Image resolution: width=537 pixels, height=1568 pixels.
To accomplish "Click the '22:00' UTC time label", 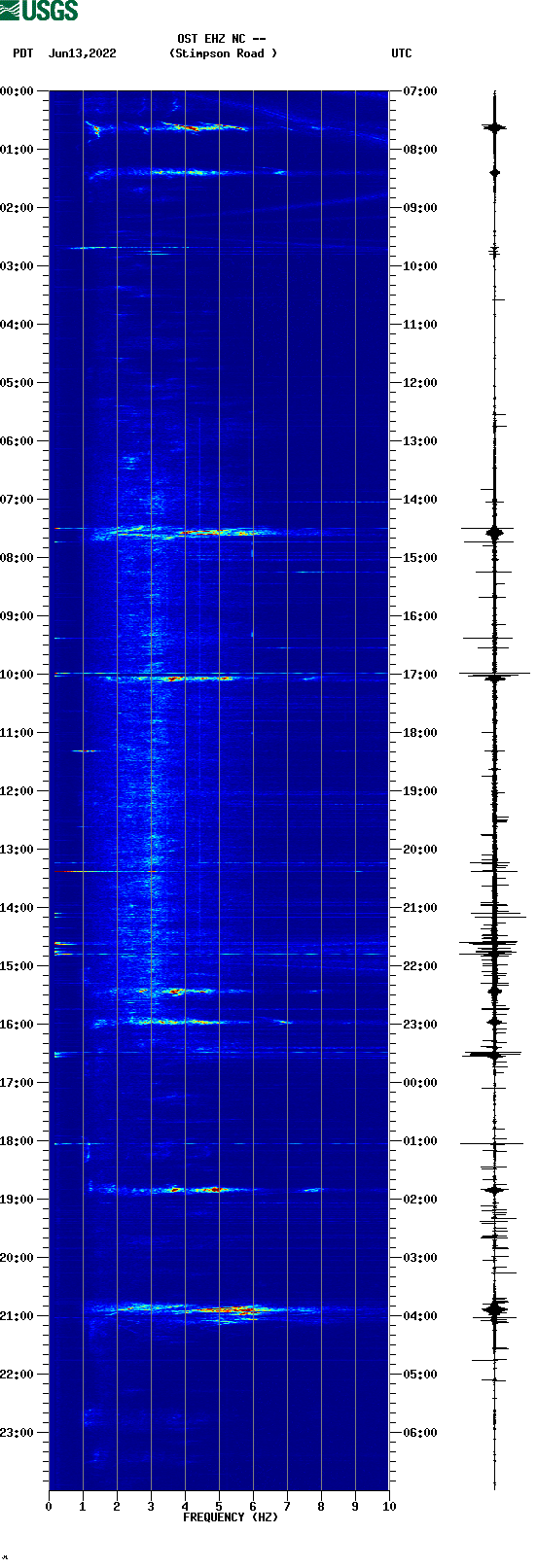I will 420,966.
